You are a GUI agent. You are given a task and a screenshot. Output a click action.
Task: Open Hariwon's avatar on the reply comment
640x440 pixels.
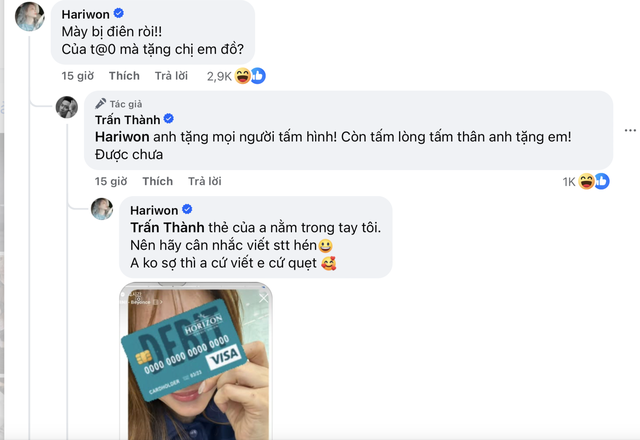tap(102, 209)
